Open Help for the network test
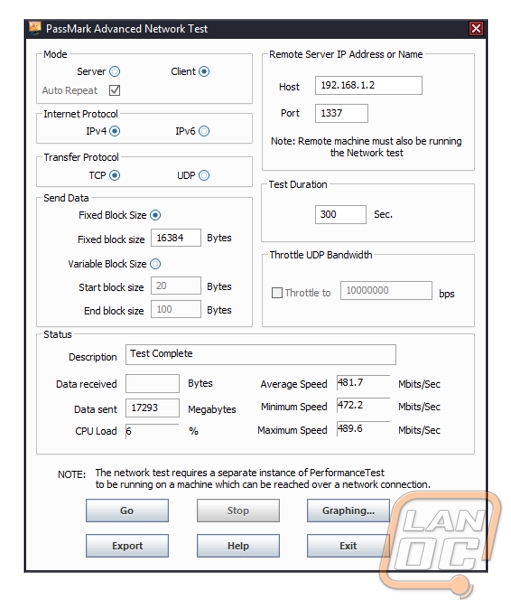This screenshot has height=600, width=511. 238,546
